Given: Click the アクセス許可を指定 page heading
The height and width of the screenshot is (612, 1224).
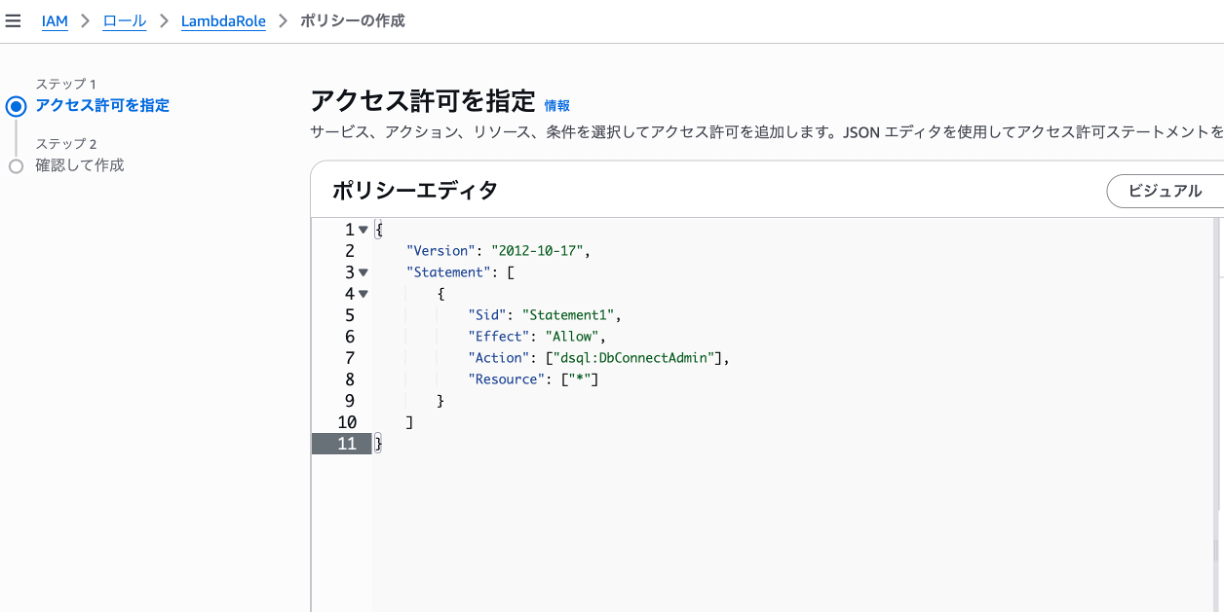Looking at the screenshot, I should [423, 102].
